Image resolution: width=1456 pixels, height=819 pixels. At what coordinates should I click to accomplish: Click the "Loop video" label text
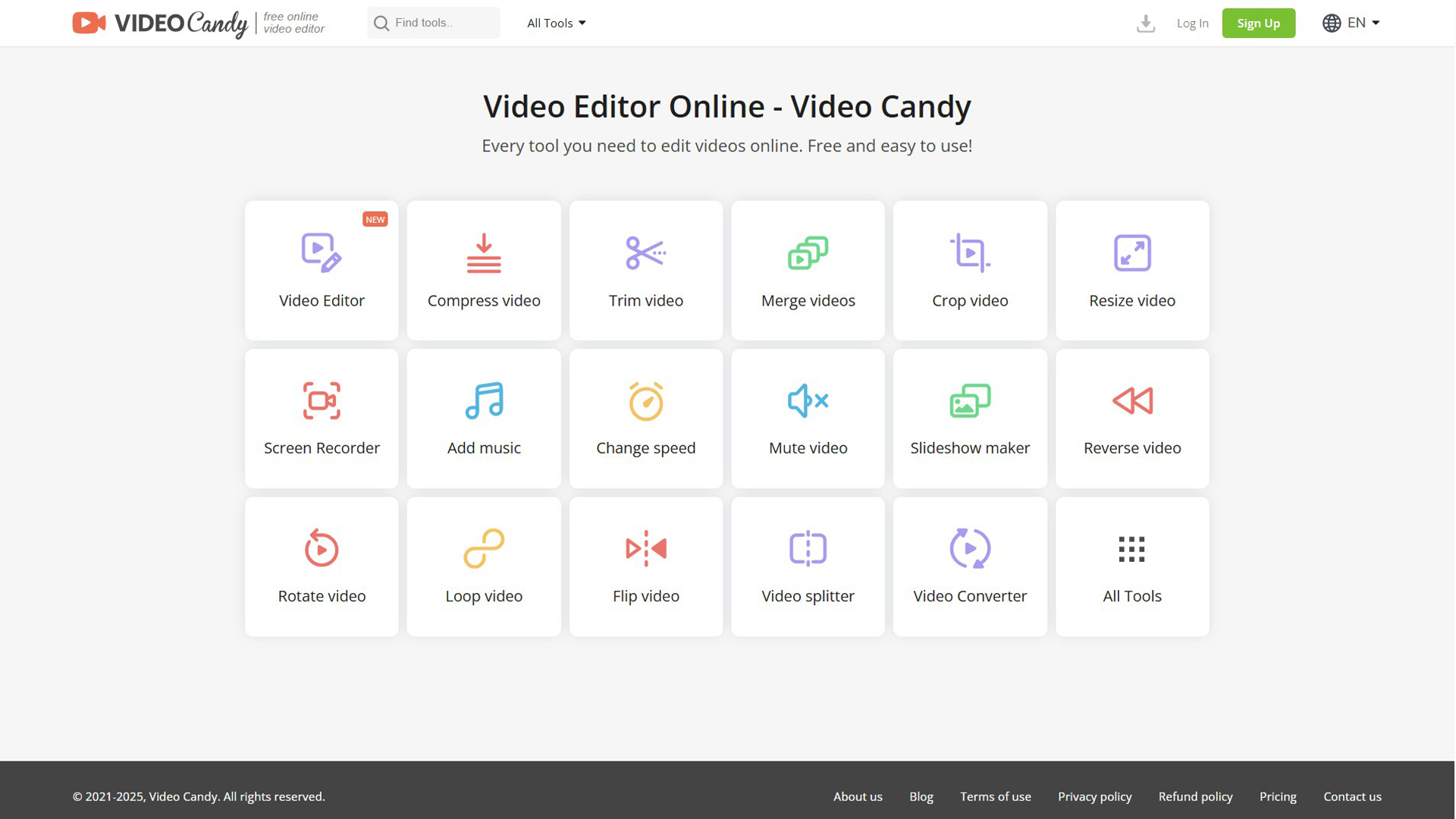pos(484,596)
